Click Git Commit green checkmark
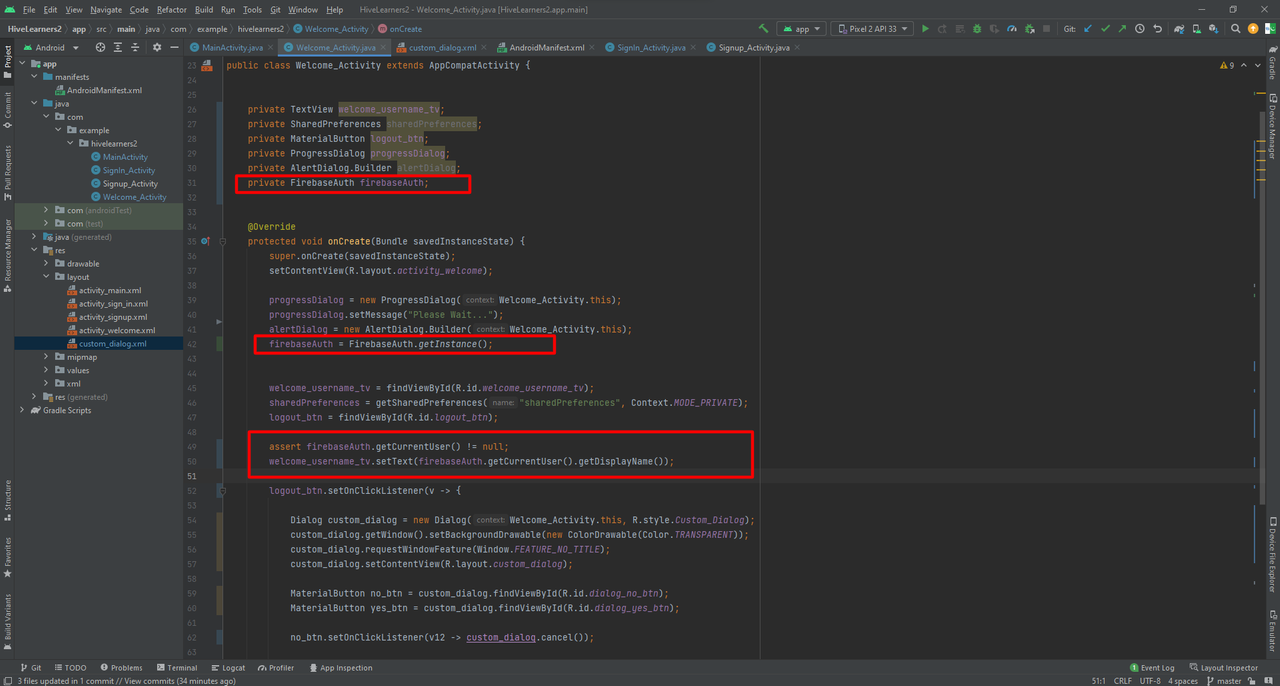The height and width of the screenshot is (686, 1280). pos(1105,29)
